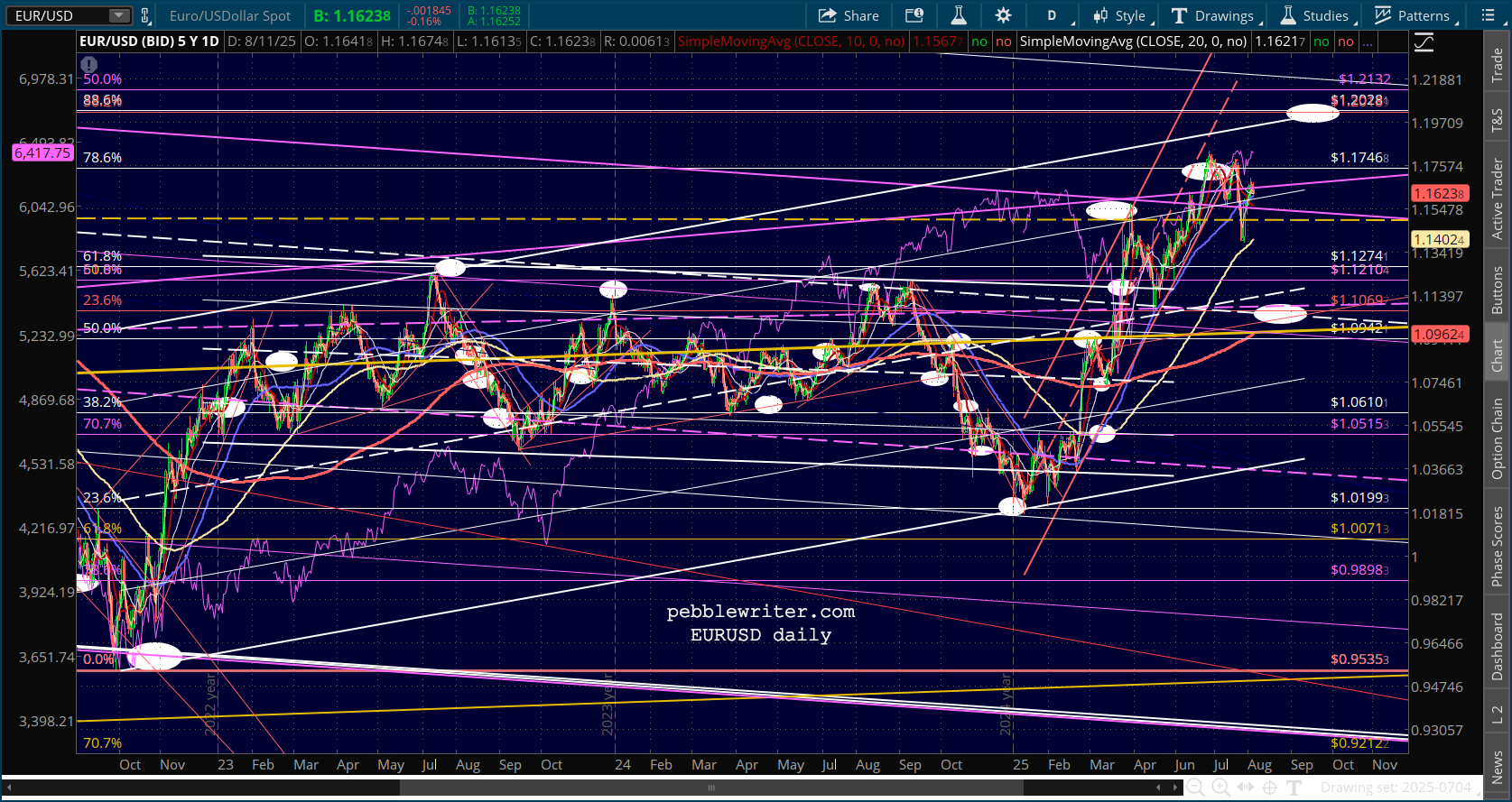Click the horizontal pan arrows icon
Image resolution: width=1512 pixels, height=802 pixels.
pyautogui.click(x=1246, y=788)
